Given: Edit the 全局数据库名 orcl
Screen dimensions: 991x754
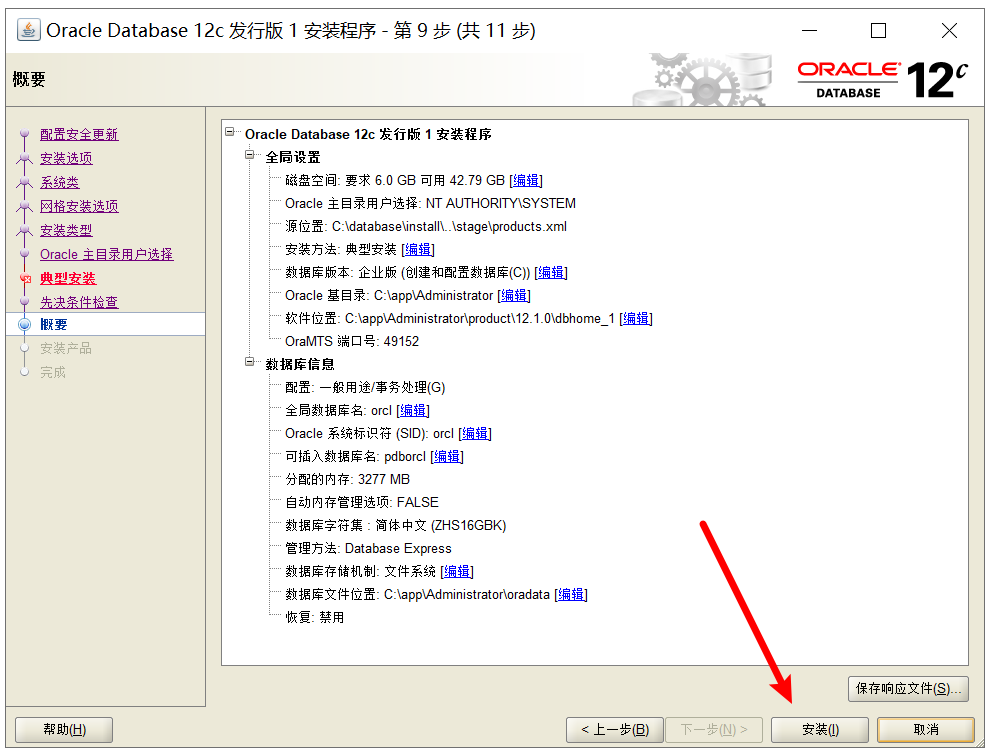Looking at the screenshot, I should [413, 410].
